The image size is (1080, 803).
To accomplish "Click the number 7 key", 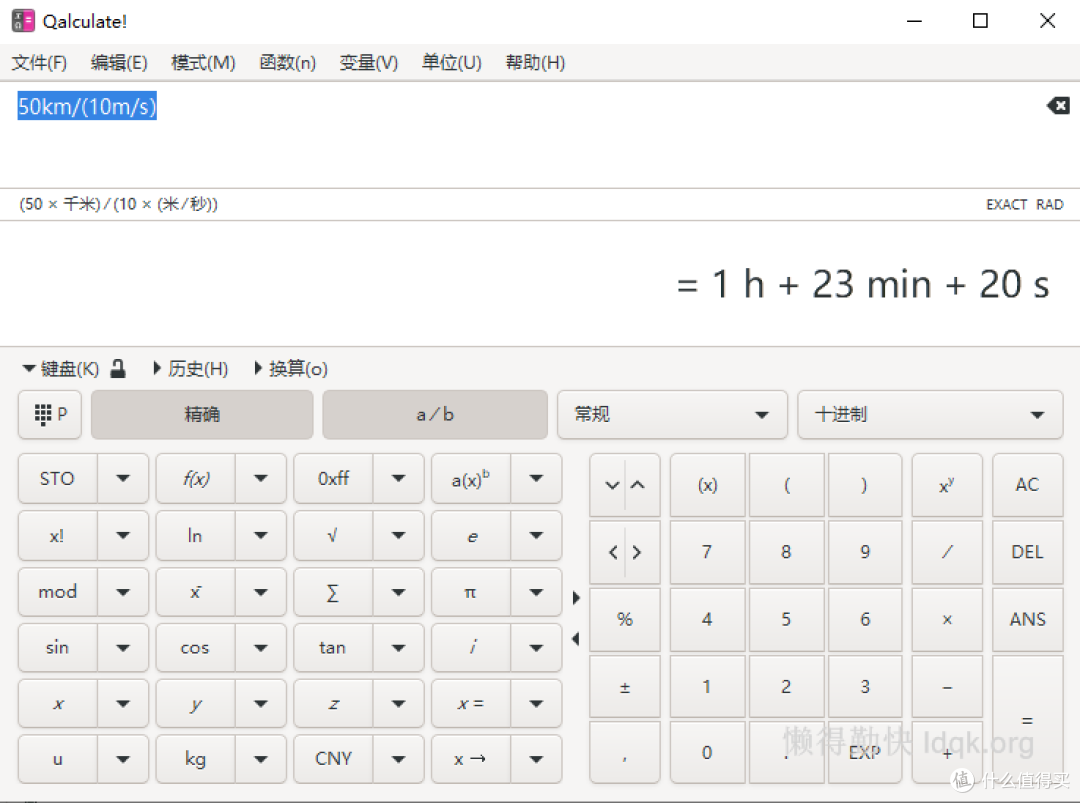I will (707, 552).
